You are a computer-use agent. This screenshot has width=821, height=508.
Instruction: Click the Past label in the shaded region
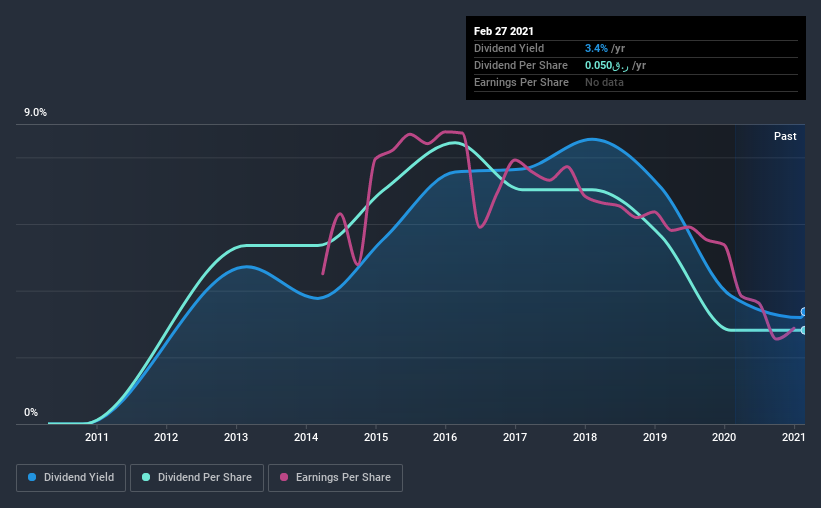[785, 136]
